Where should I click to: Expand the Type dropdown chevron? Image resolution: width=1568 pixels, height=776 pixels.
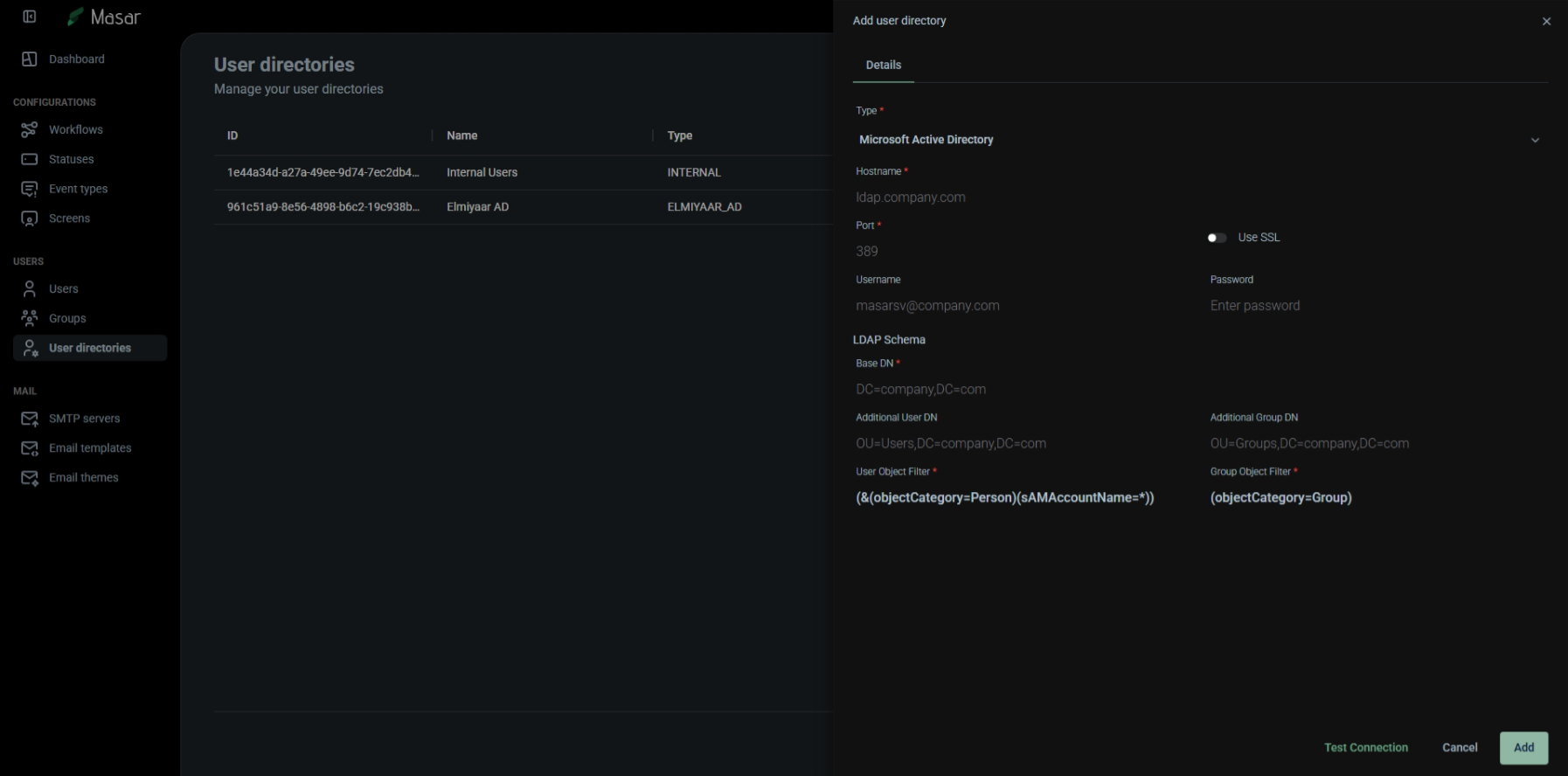[1535, 140]
